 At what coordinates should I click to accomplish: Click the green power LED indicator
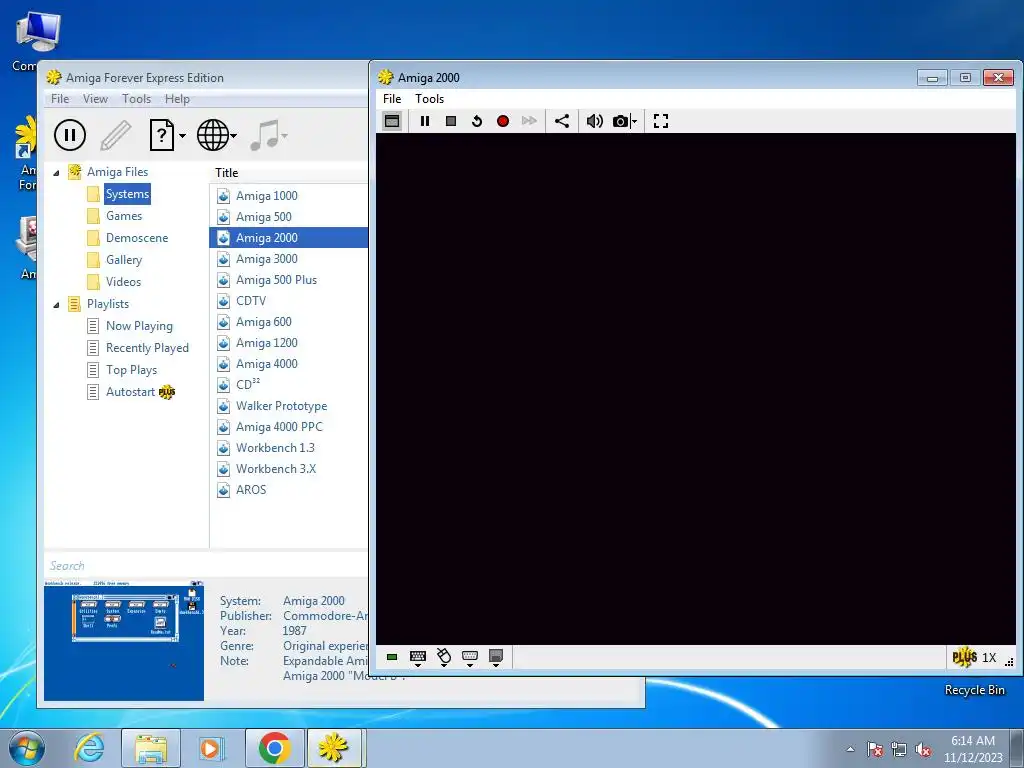click(392, 657)
